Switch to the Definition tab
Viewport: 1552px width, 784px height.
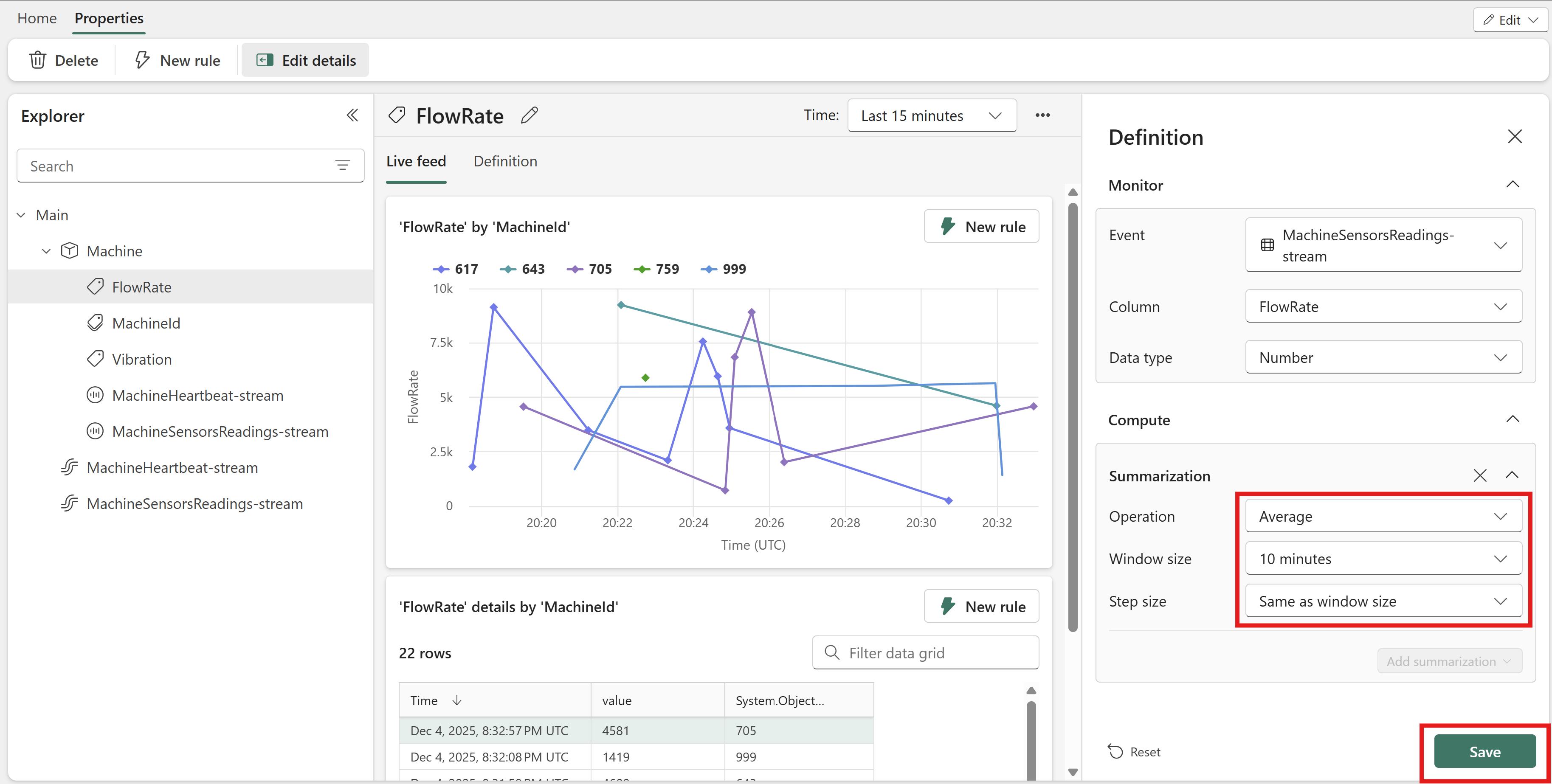[505, 161]
